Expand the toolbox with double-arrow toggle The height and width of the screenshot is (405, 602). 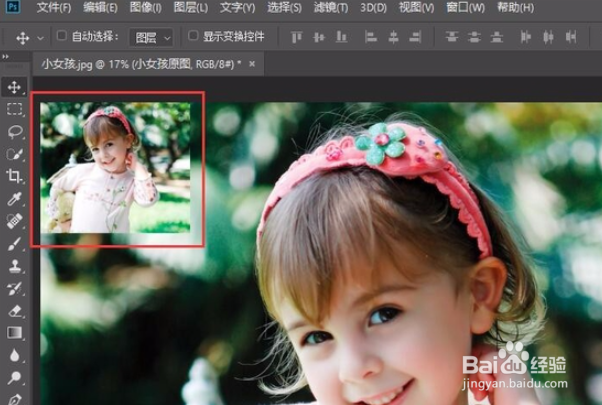click(5, 56)
